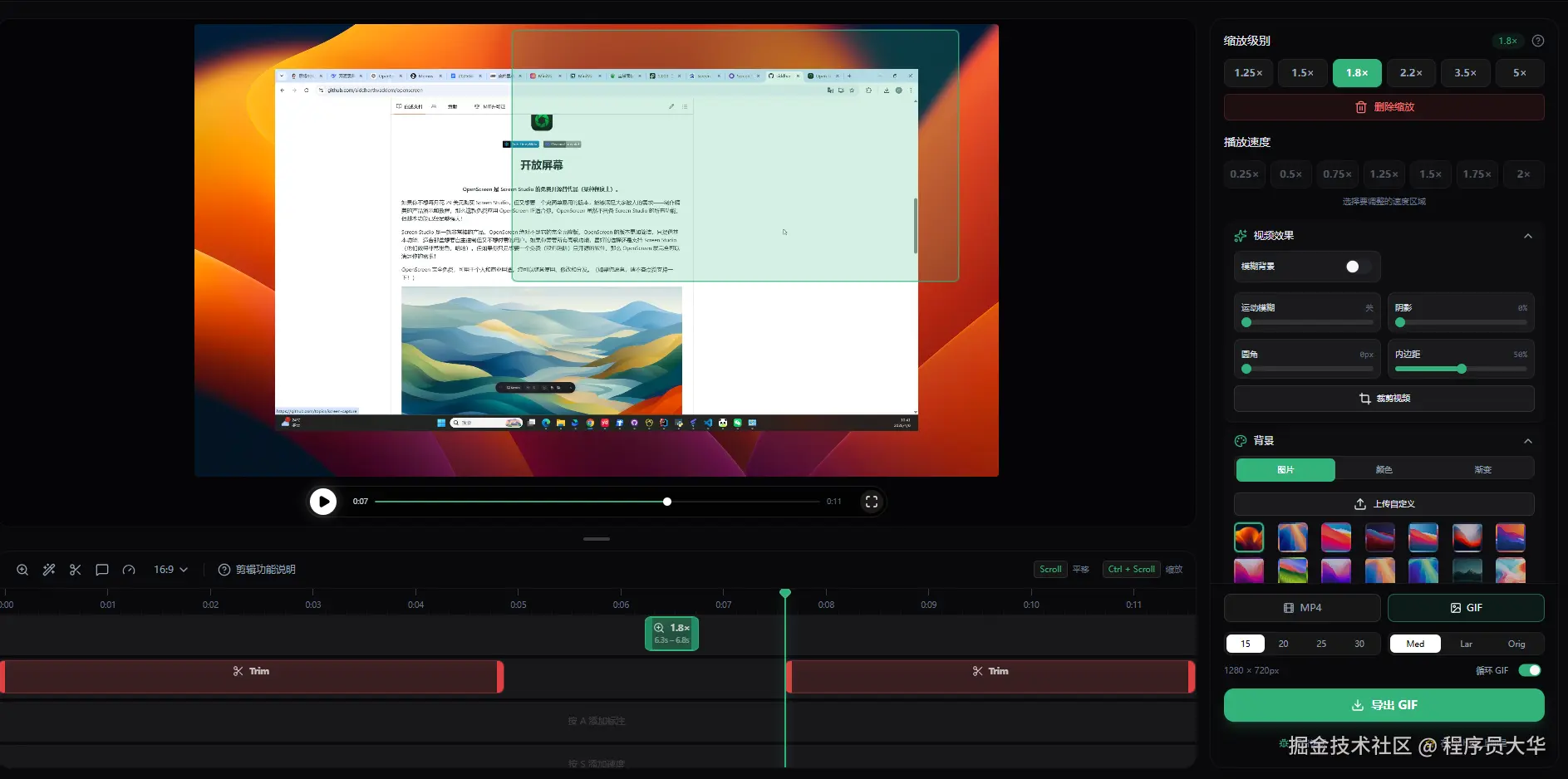The width and height of the screenshot is (1568, 779).
Task: Select the orange flower wallpaper thumbnail
Action: 1249,537
